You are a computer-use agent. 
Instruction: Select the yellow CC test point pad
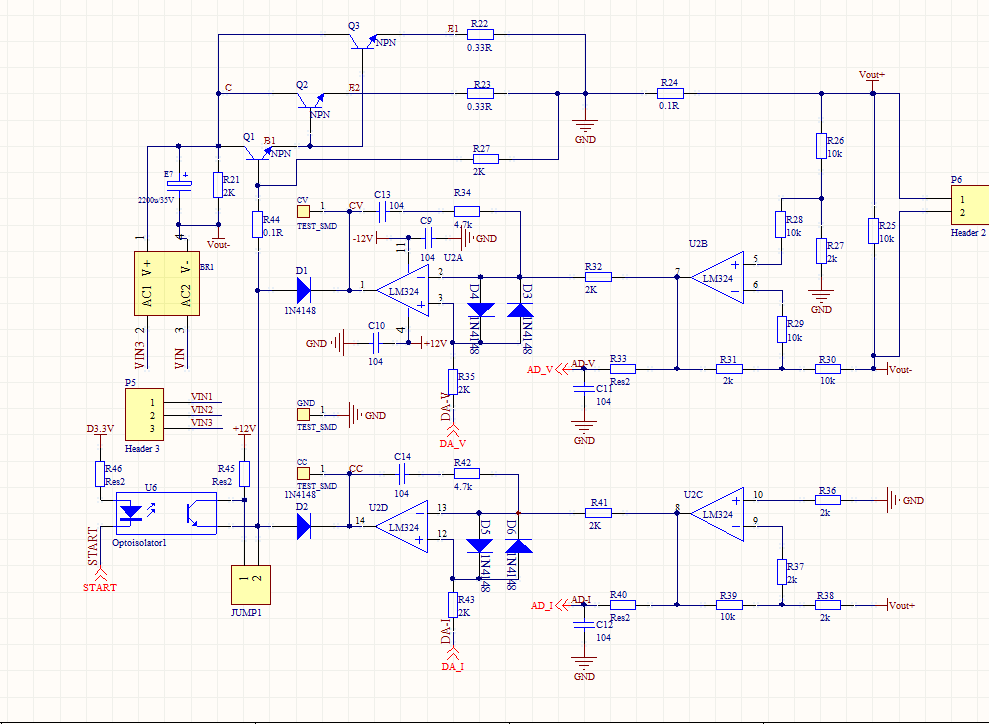pyautogui.click(x=303, y=472)
